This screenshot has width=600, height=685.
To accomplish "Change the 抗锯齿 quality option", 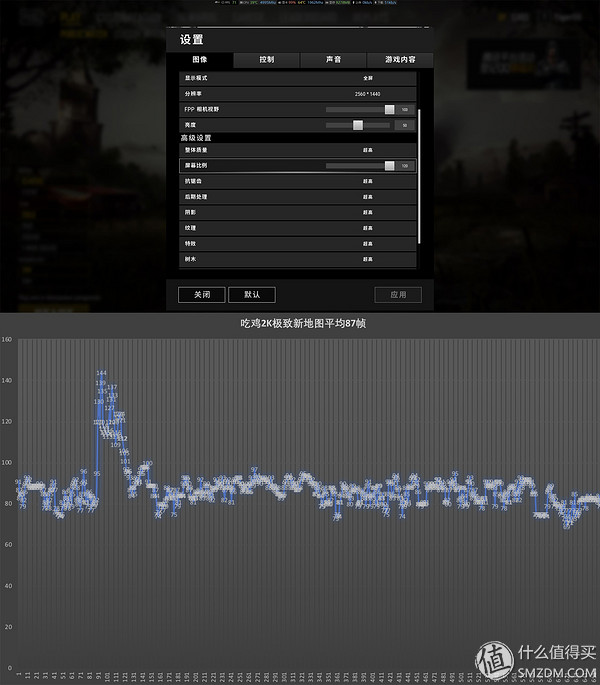I will click(x=298, y=181).
